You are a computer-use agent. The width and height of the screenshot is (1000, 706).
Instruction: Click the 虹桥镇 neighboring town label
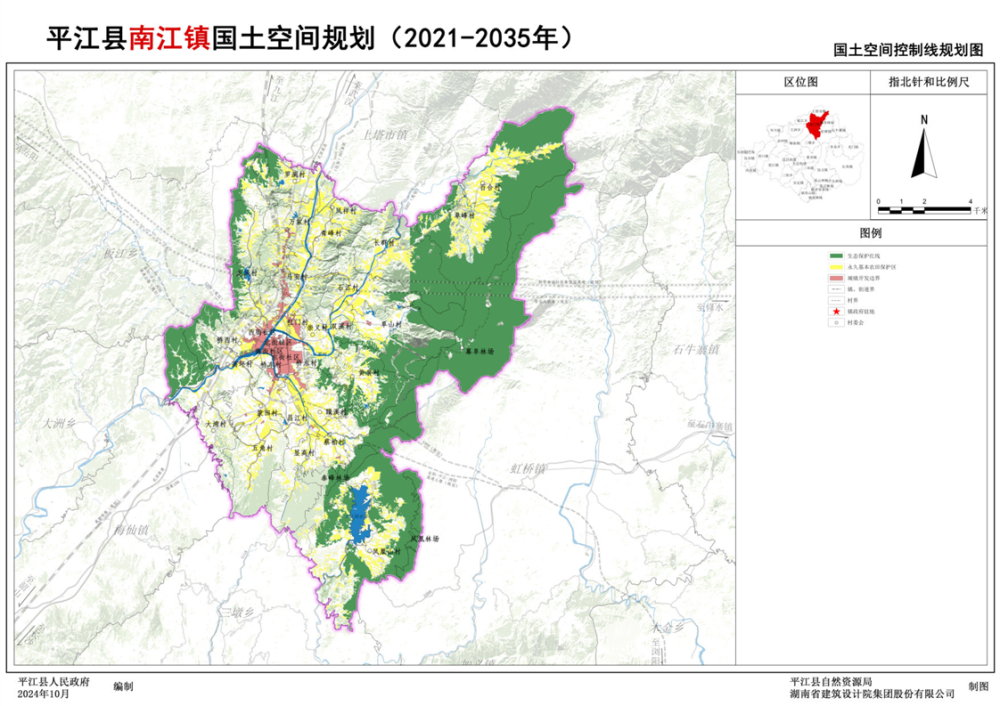tap(527, 468)
